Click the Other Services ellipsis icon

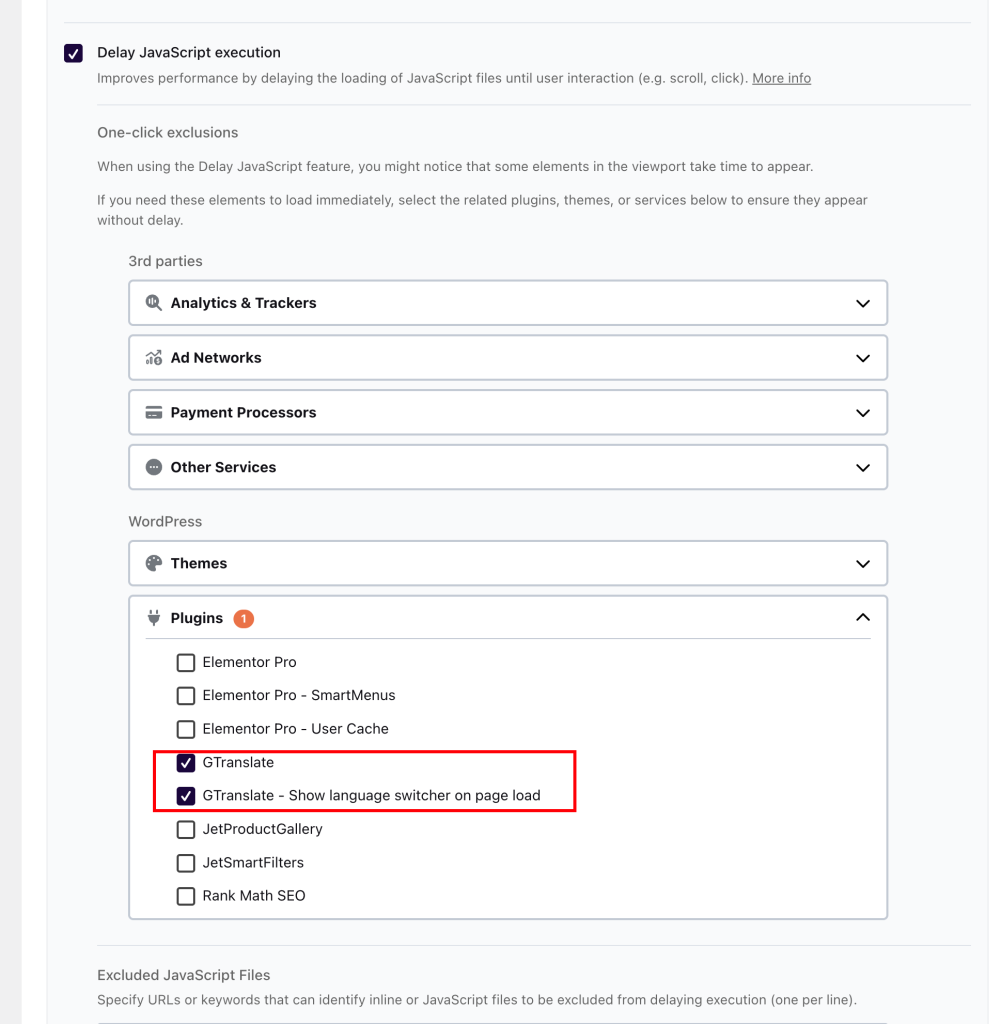(x=153, y=467)
